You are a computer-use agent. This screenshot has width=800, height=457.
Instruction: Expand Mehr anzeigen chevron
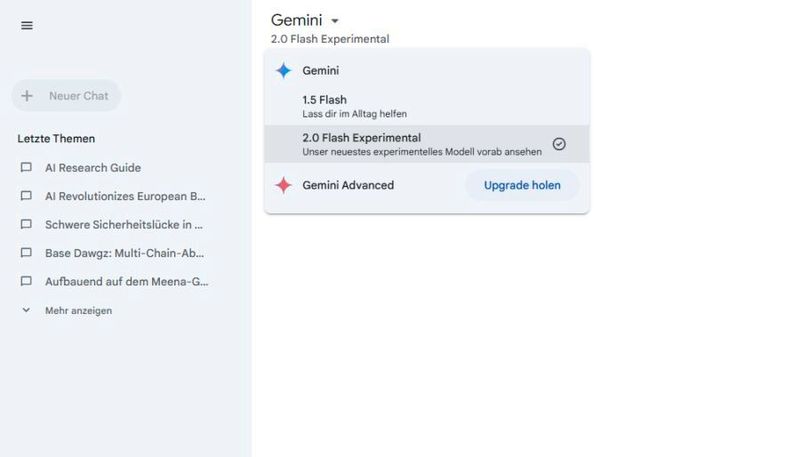click(27, 311)
